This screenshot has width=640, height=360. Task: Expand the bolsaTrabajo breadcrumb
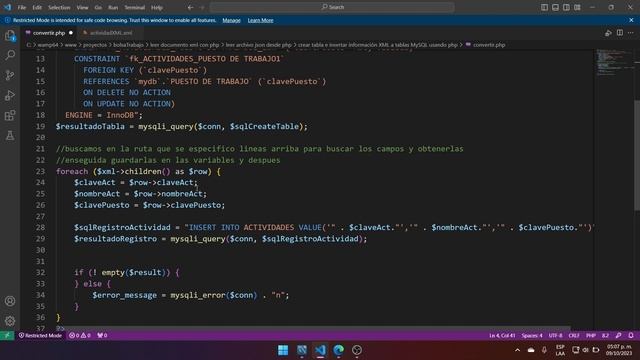pyautogui.click(x=128, y=45)
